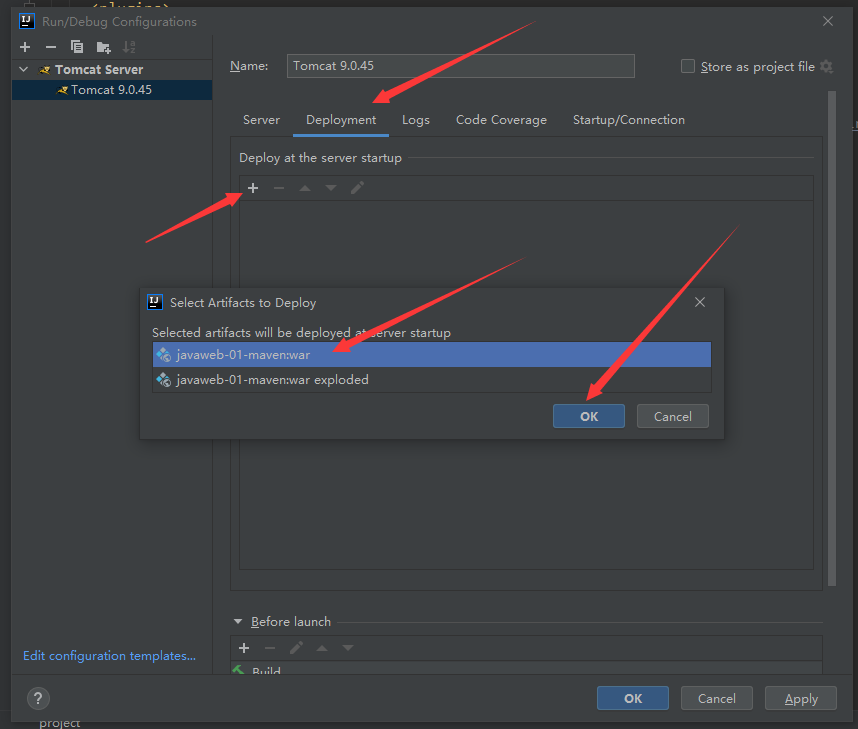Switch to the Deployment tab
Viewport: 858px width, 729px height.
coord(341,120)
